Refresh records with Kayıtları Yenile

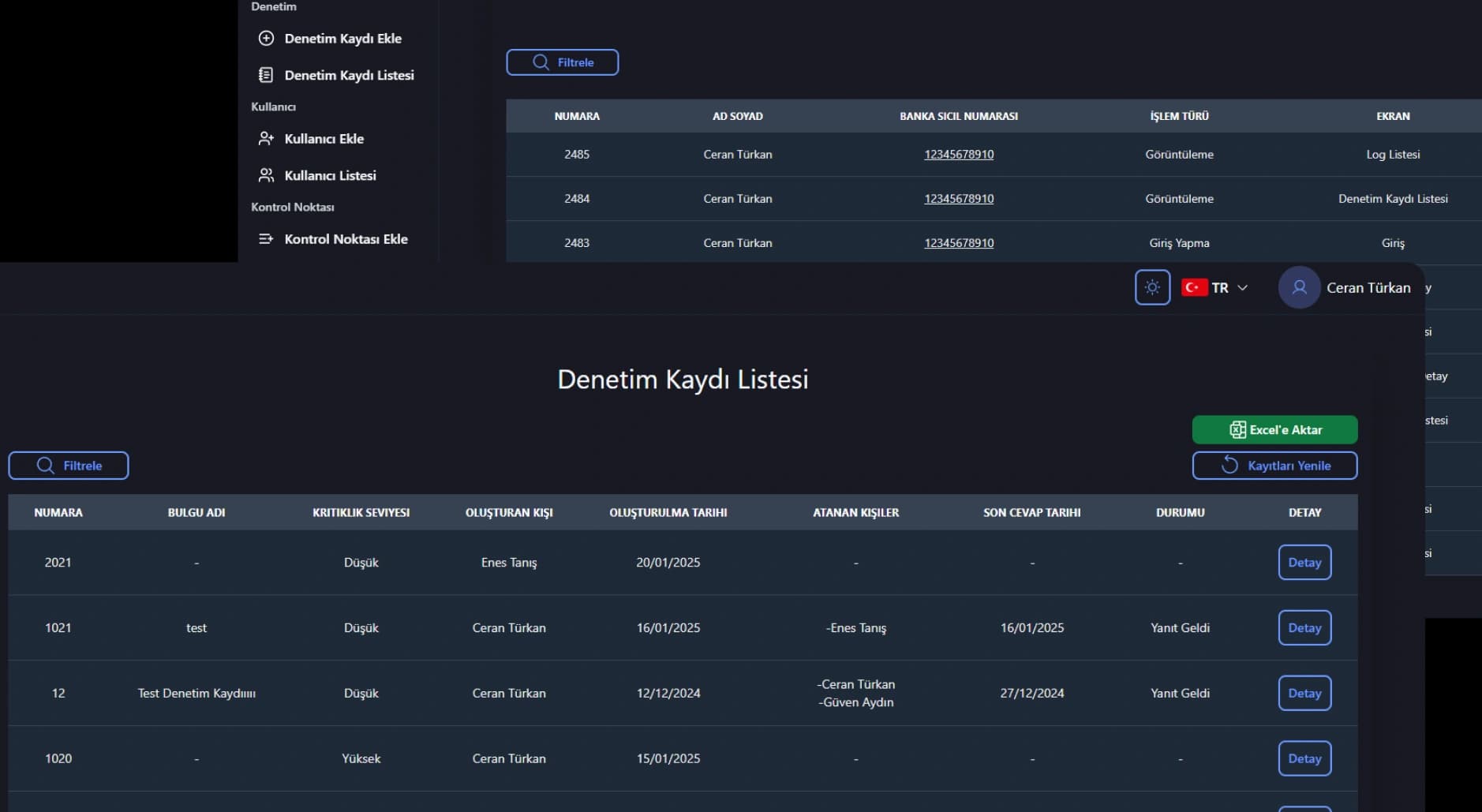1274,466
